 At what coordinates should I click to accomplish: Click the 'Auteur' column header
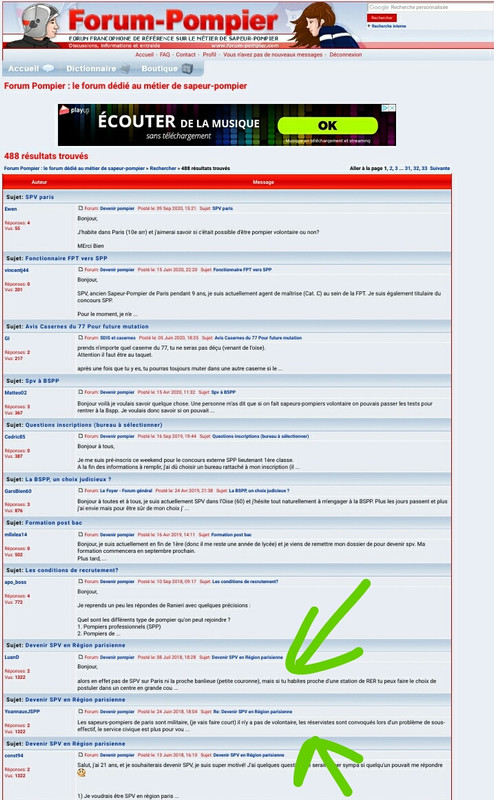pyautogui.click(x=39, y=182)
